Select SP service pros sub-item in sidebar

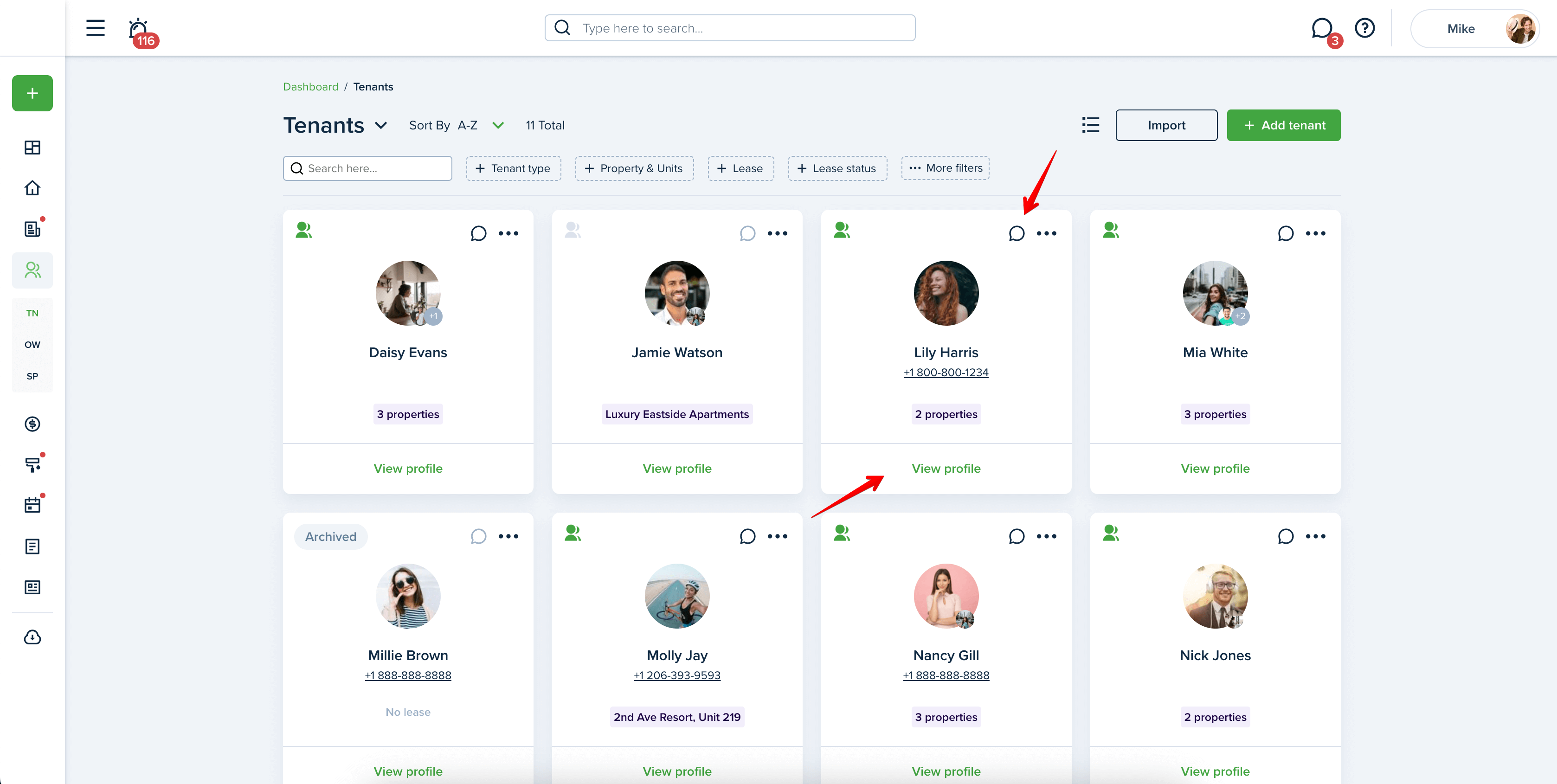pos(32,376)
